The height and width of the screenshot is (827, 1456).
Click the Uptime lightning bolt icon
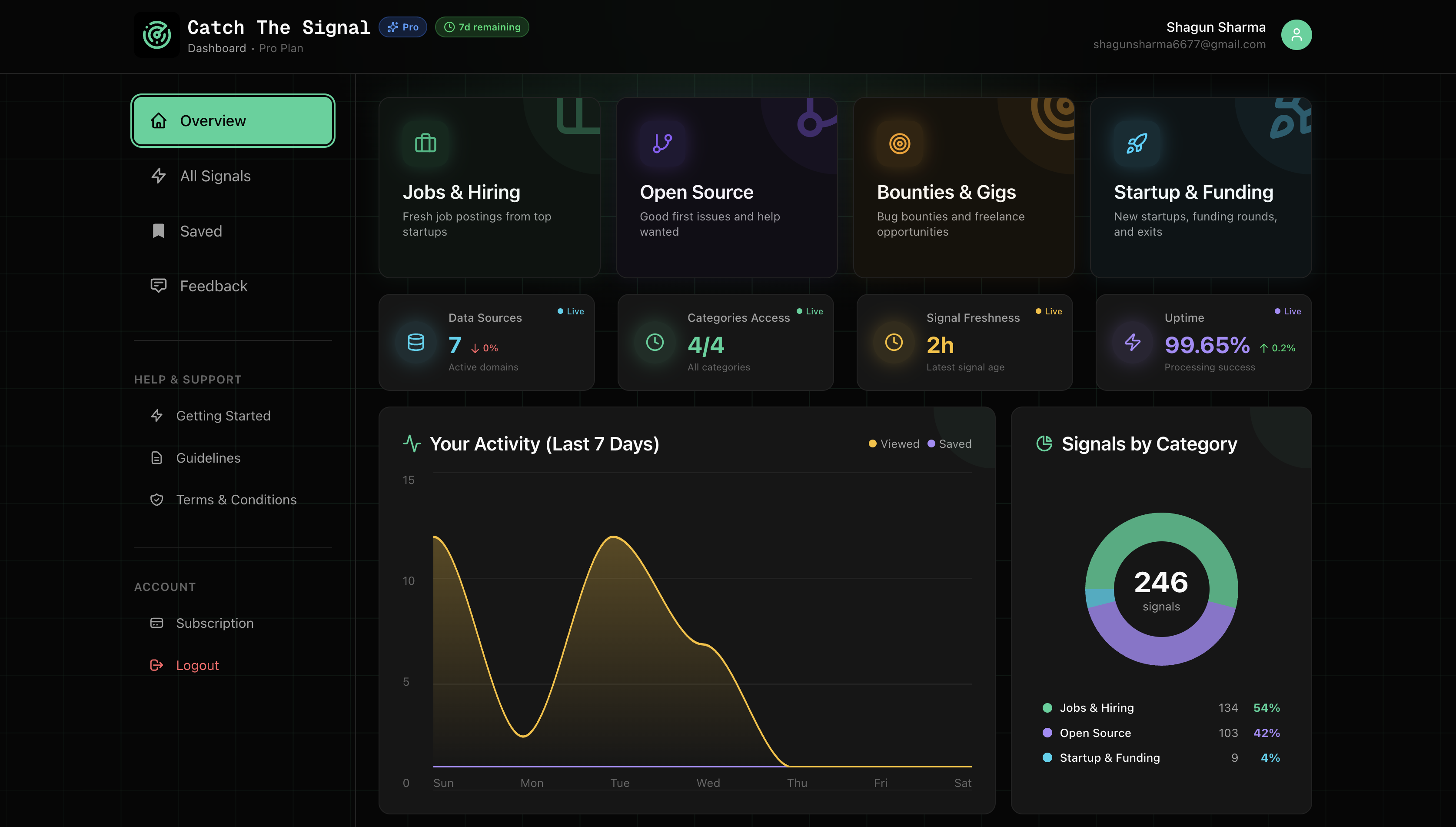(x=1133, y=342)
